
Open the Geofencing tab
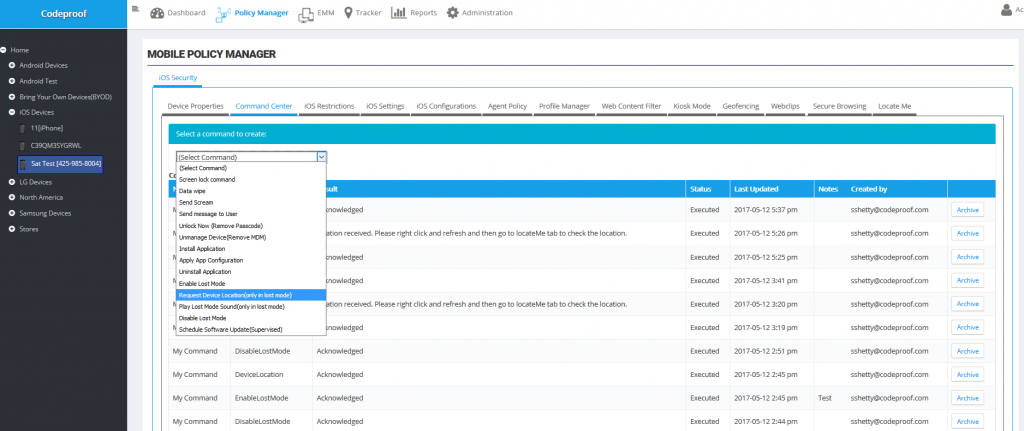(x=741, y=106)
